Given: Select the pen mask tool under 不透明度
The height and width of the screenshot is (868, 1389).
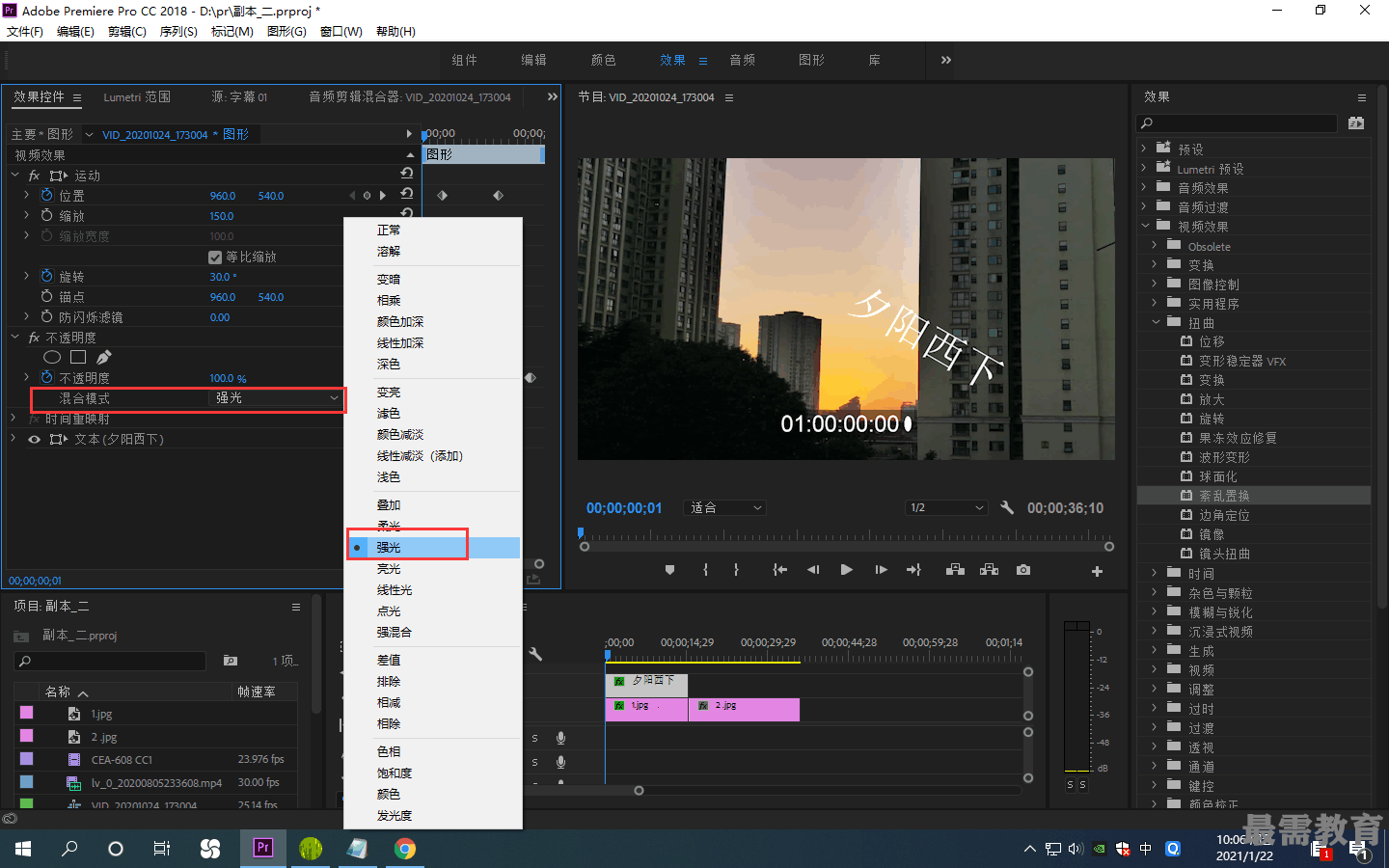Looking at the screenshot, I should 104,357.
